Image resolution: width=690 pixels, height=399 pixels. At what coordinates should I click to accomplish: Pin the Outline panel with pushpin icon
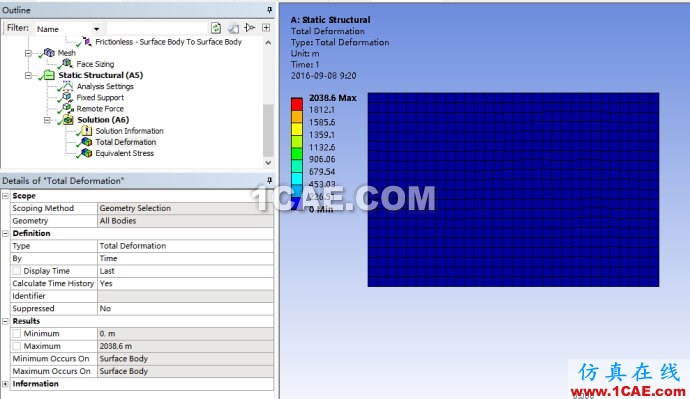click(269, 10)
